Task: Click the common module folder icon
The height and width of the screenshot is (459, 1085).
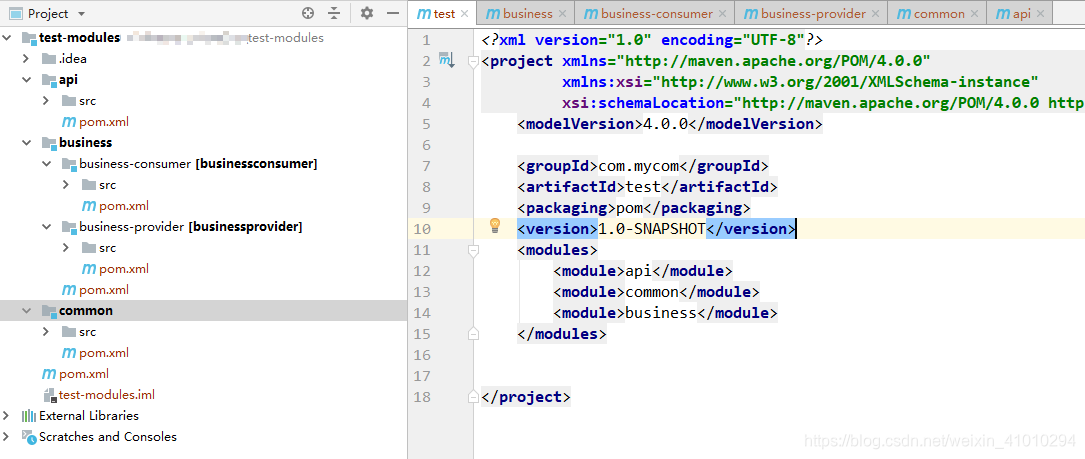Action: point(48,311)
